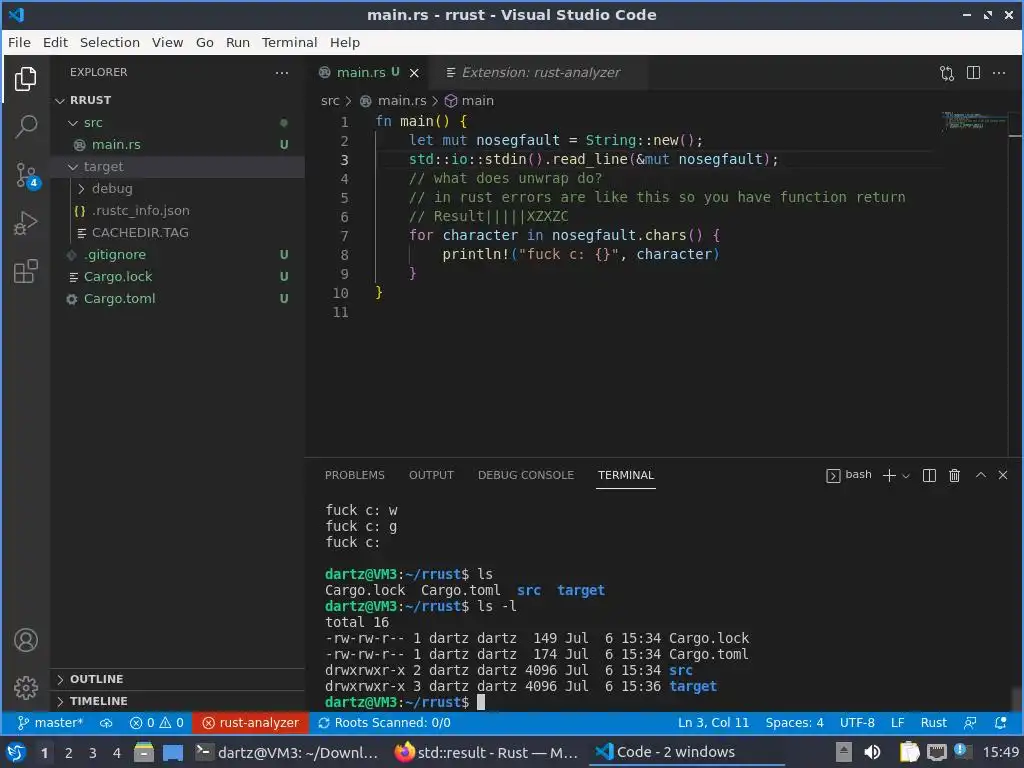Click the code minimap
Viewport: 1024px width, 768px height.
[973, 121]
